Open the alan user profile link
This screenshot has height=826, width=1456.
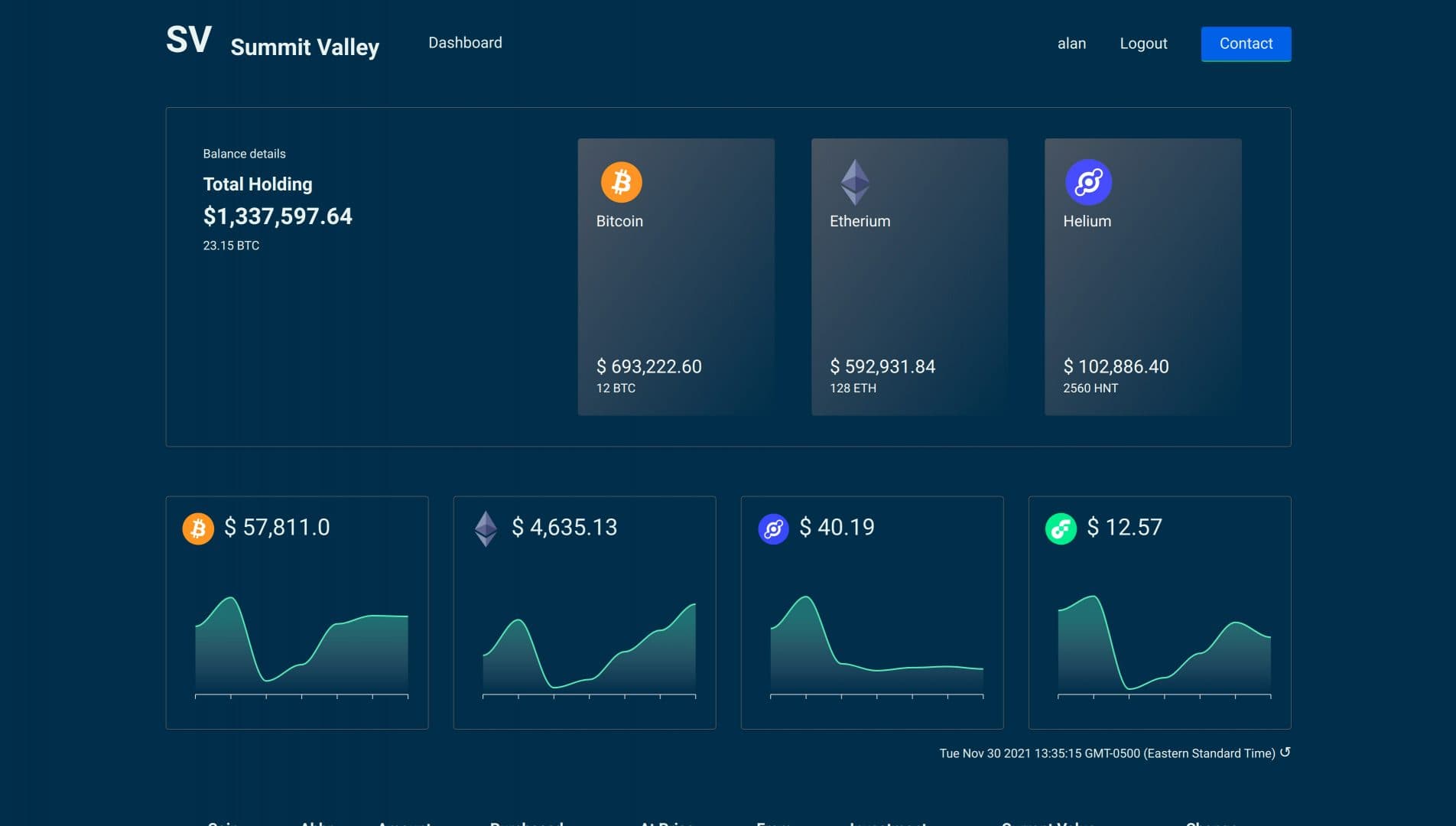coord(1071,44)
